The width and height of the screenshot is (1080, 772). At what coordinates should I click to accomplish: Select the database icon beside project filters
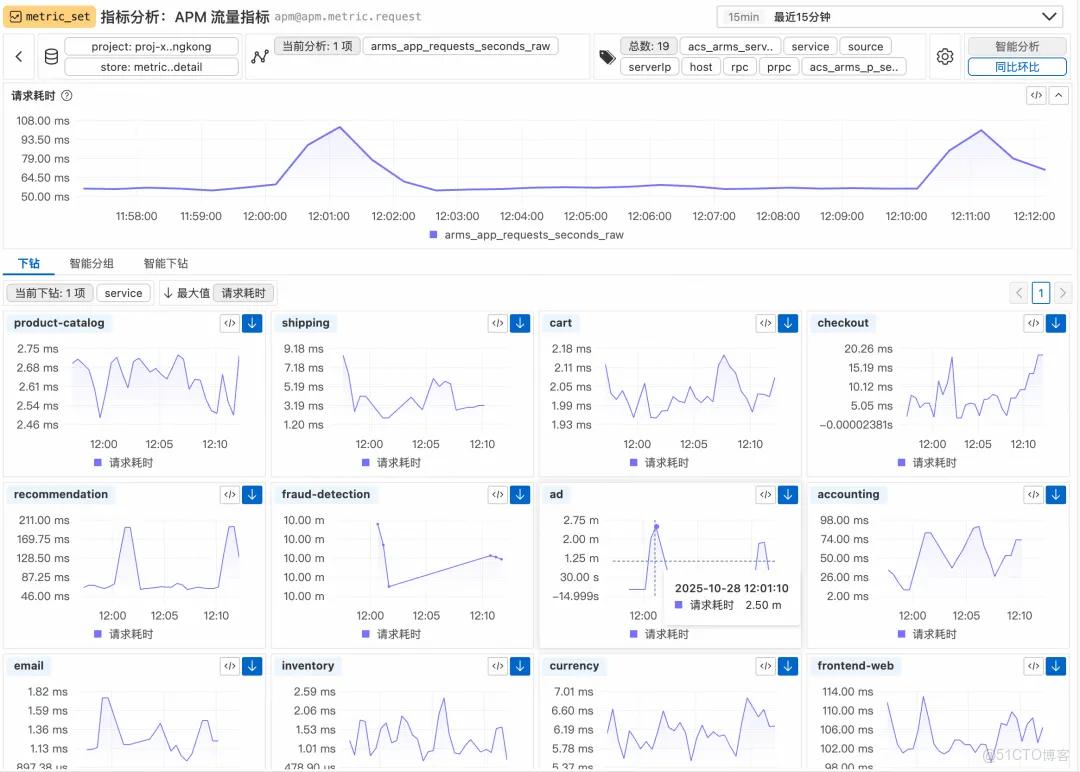51,56
